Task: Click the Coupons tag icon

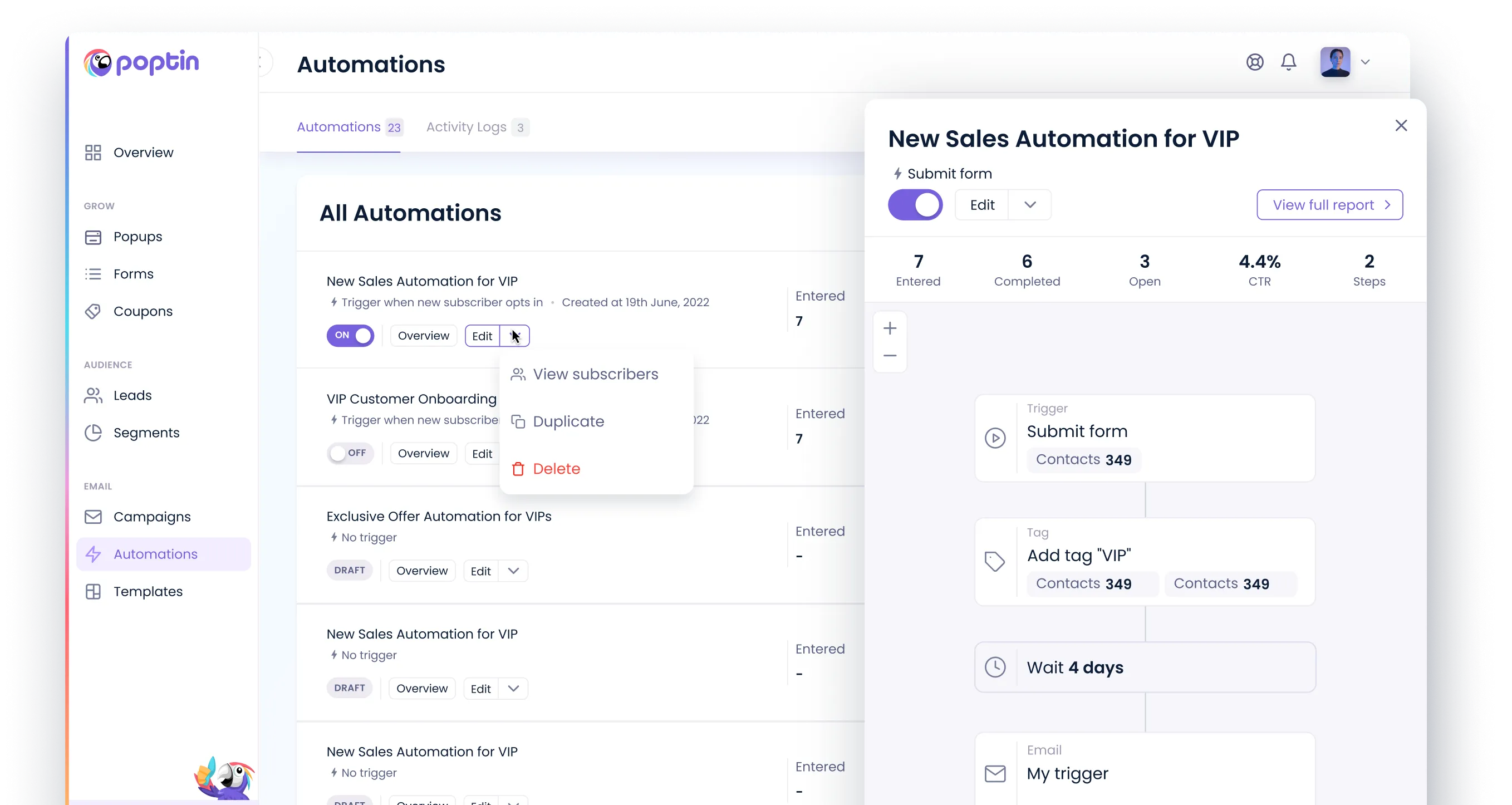Action: (93, 311)
